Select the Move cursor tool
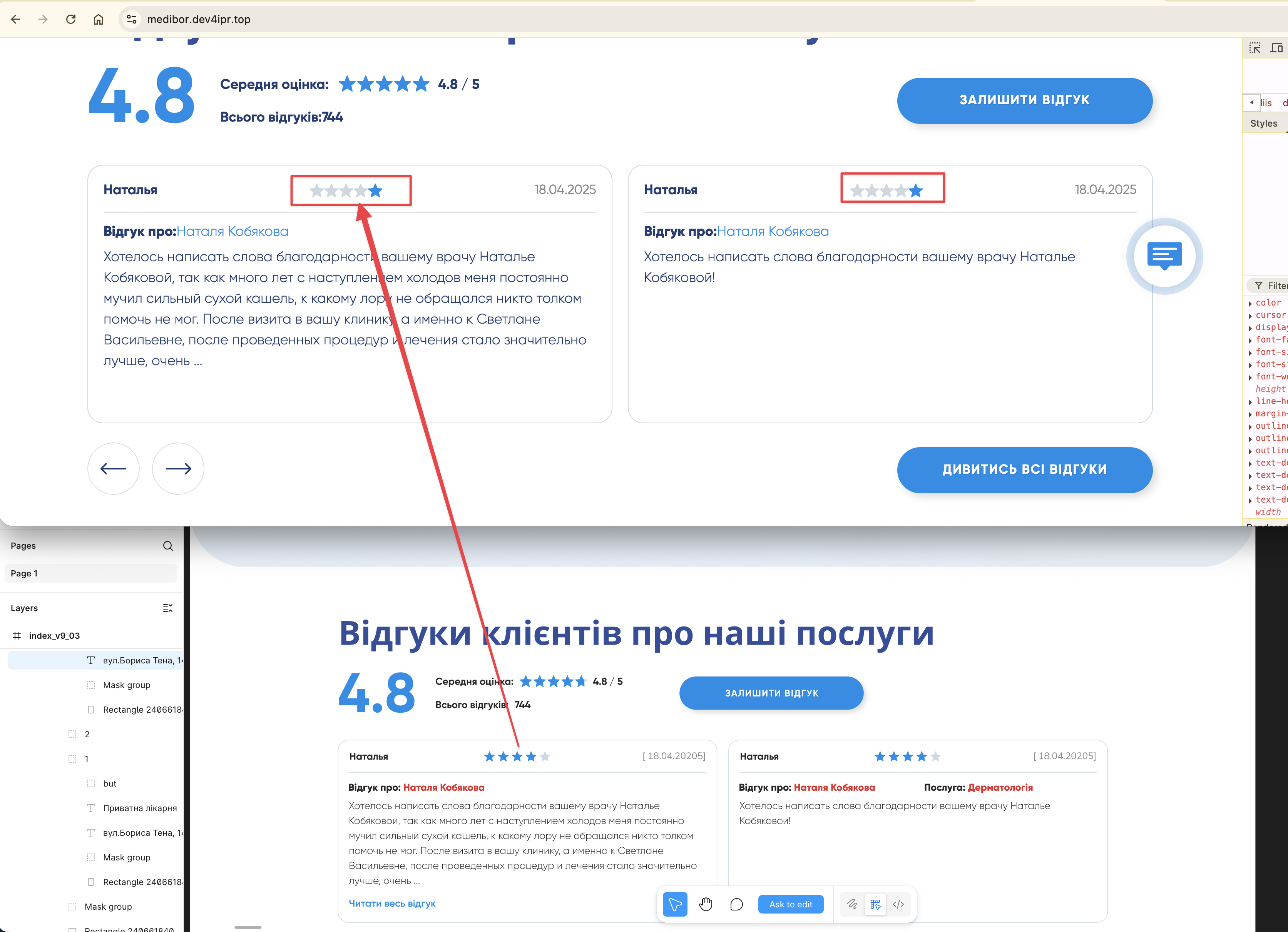Viewport: 1288px width, 932px height. pos(675,904)
